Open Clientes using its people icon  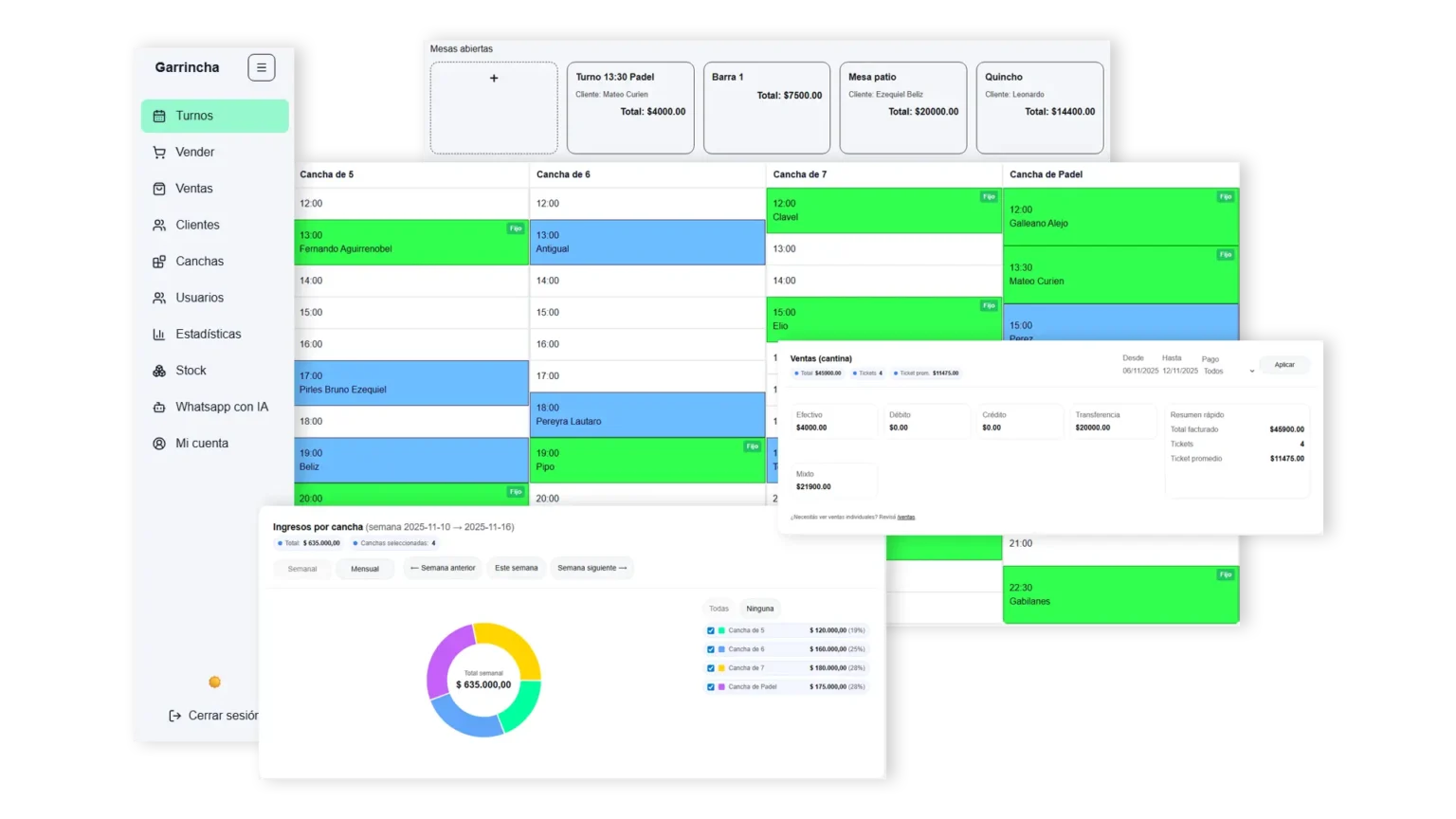click(159, 225)
